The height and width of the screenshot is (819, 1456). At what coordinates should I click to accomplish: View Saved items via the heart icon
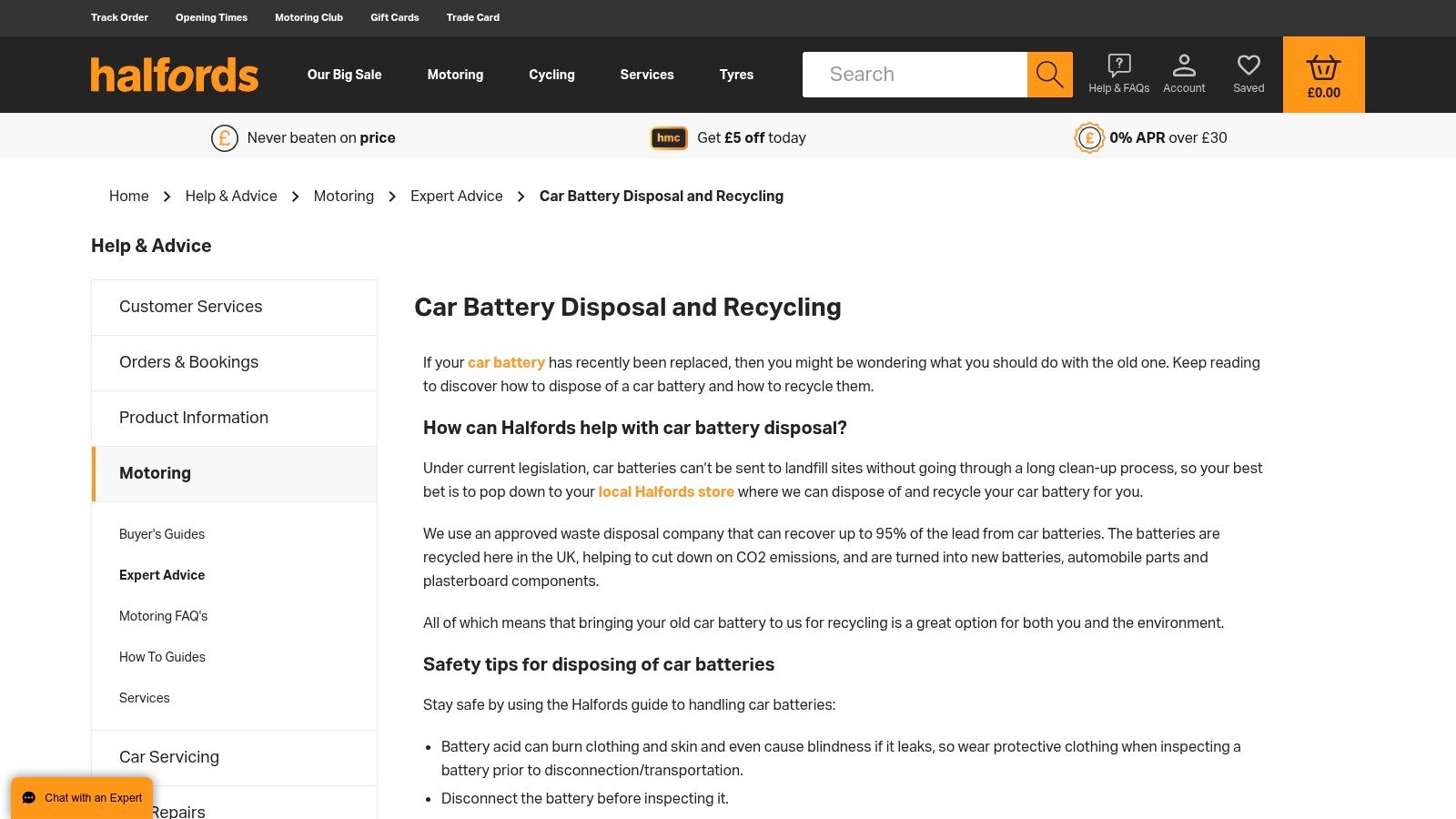pos(1248,64)
